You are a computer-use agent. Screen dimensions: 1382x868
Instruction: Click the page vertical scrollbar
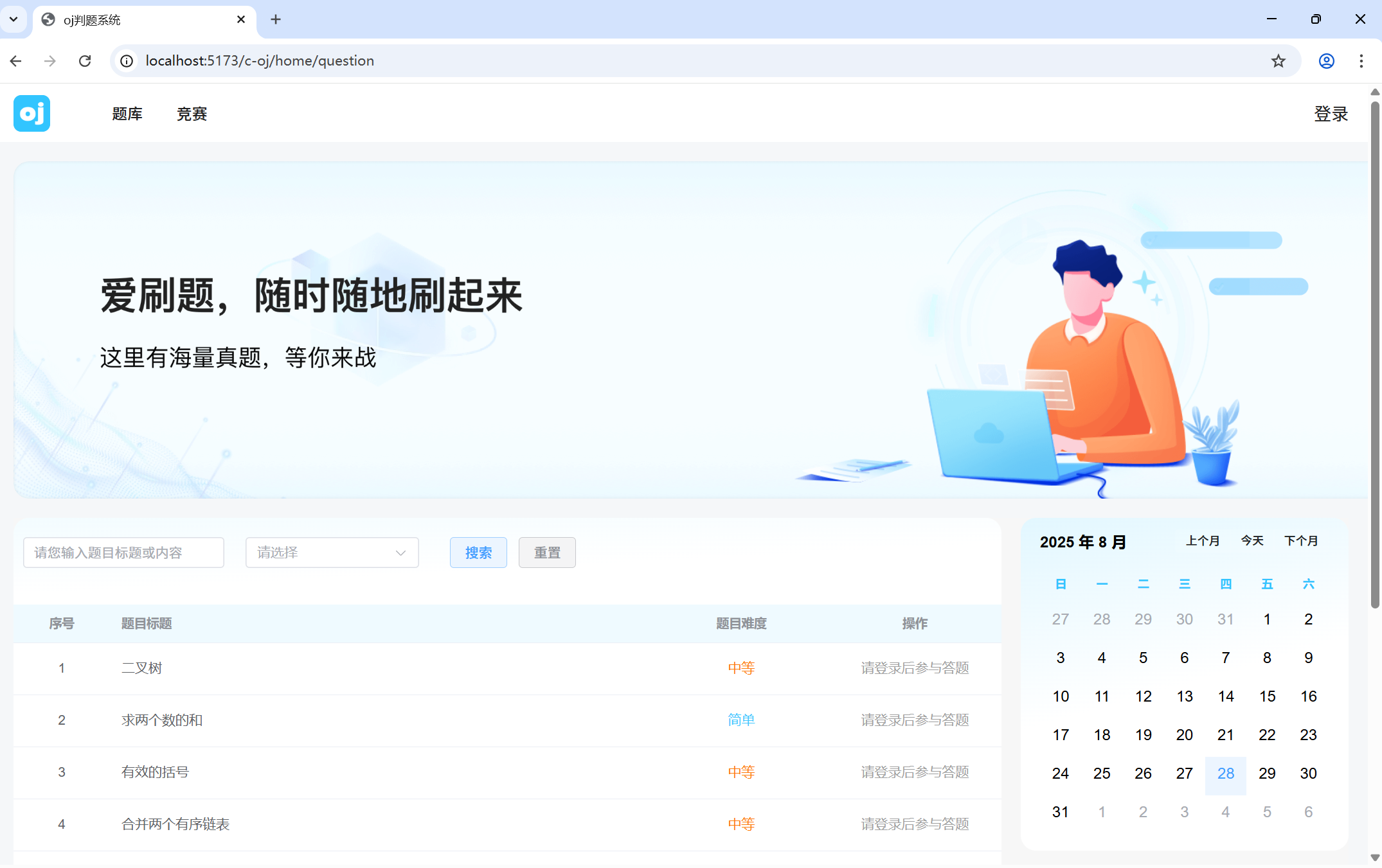click(1375, 353)
